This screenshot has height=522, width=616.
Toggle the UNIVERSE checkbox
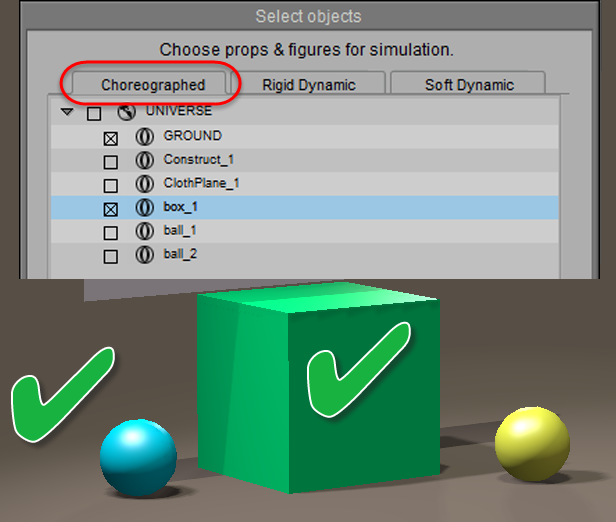[94, 114]
